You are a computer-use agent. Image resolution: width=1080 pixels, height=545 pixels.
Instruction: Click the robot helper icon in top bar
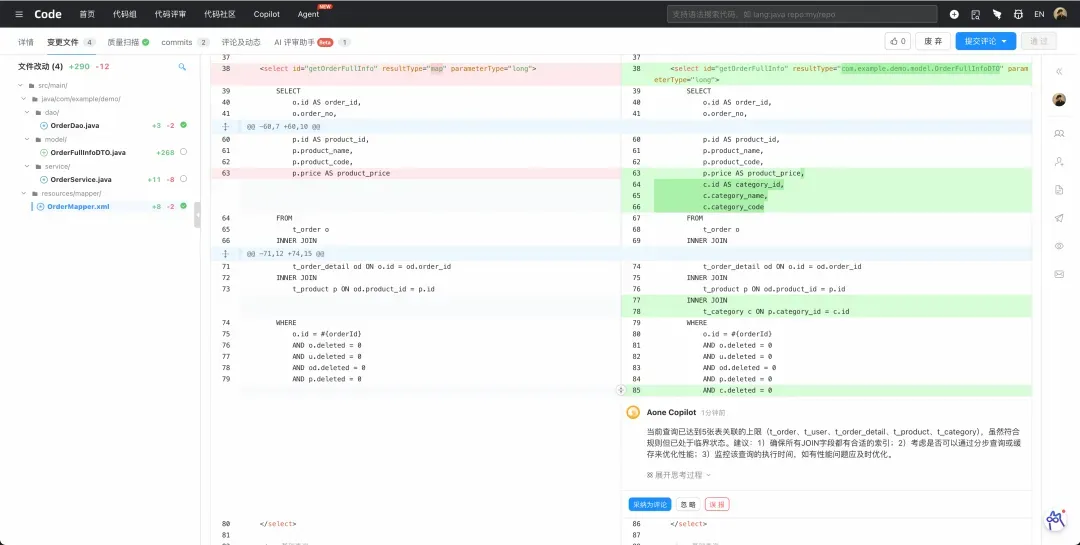pyautogui.click(x=1018, y=14)
